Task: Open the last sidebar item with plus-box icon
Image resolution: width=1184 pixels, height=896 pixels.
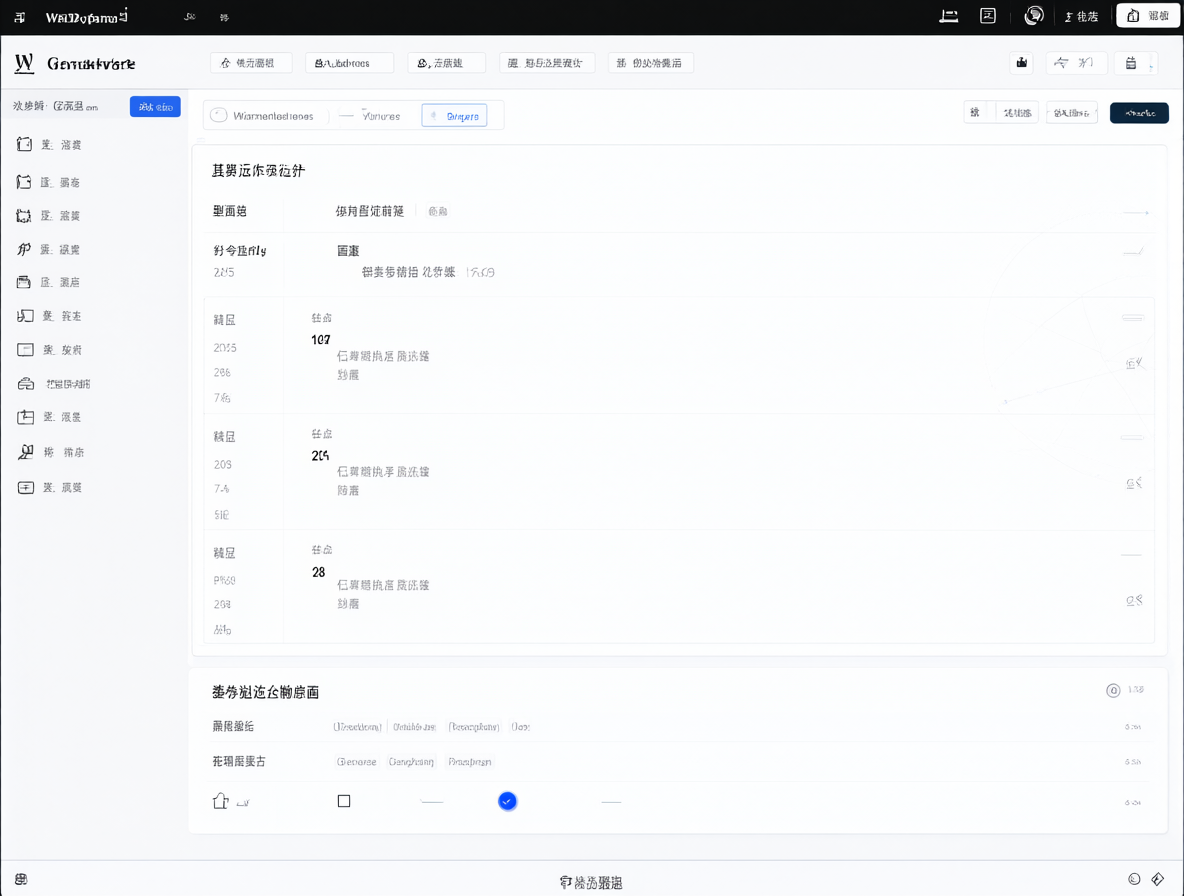Action: pyautogui.click(x=26, y=488)
